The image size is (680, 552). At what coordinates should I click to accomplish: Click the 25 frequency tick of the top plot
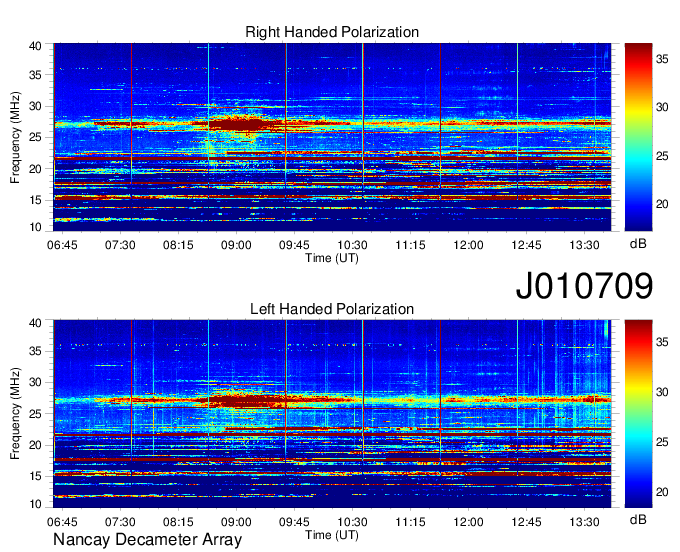[x=35, y=137]
